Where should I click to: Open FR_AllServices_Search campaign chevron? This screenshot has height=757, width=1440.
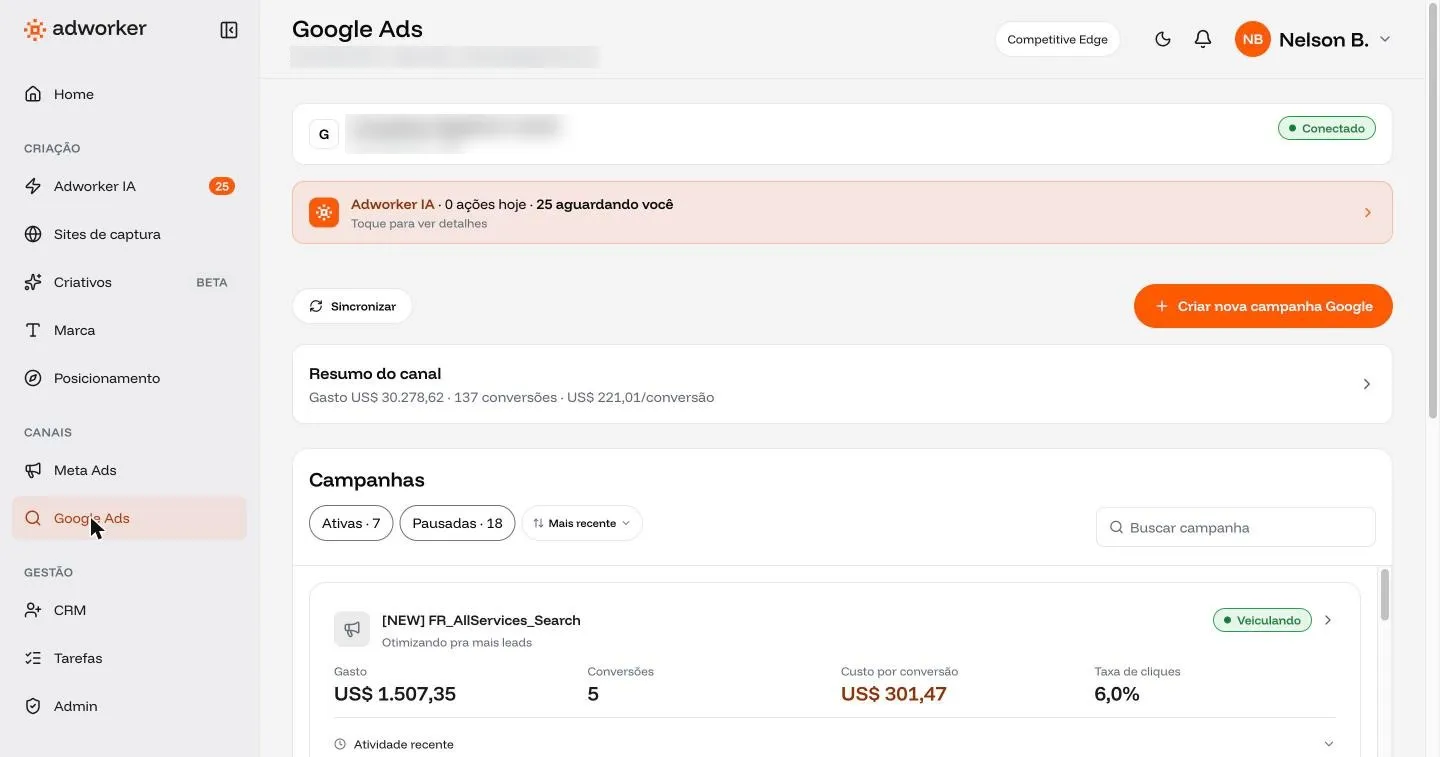tap(1328, 620)
